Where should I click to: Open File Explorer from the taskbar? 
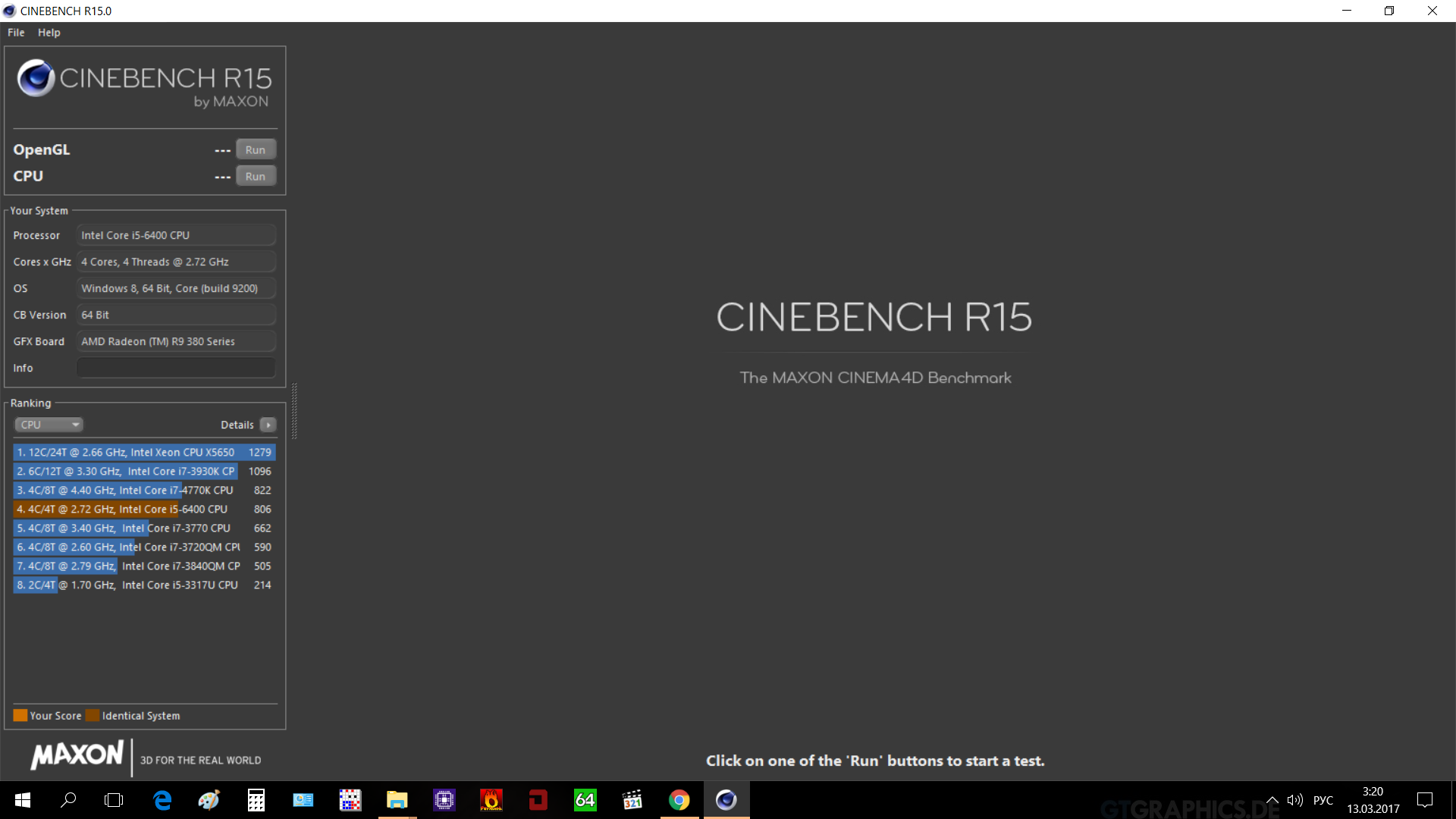tap(397, 800)
